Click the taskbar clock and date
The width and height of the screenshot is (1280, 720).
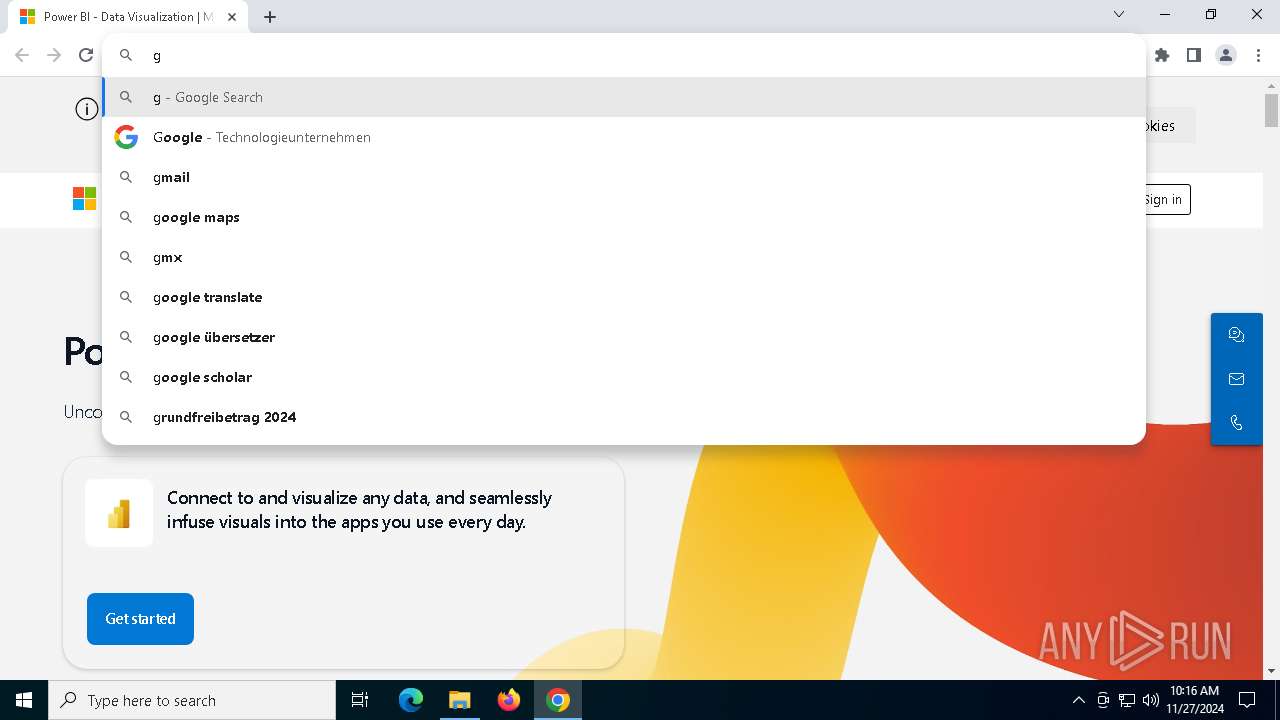tap(1194, 700)
